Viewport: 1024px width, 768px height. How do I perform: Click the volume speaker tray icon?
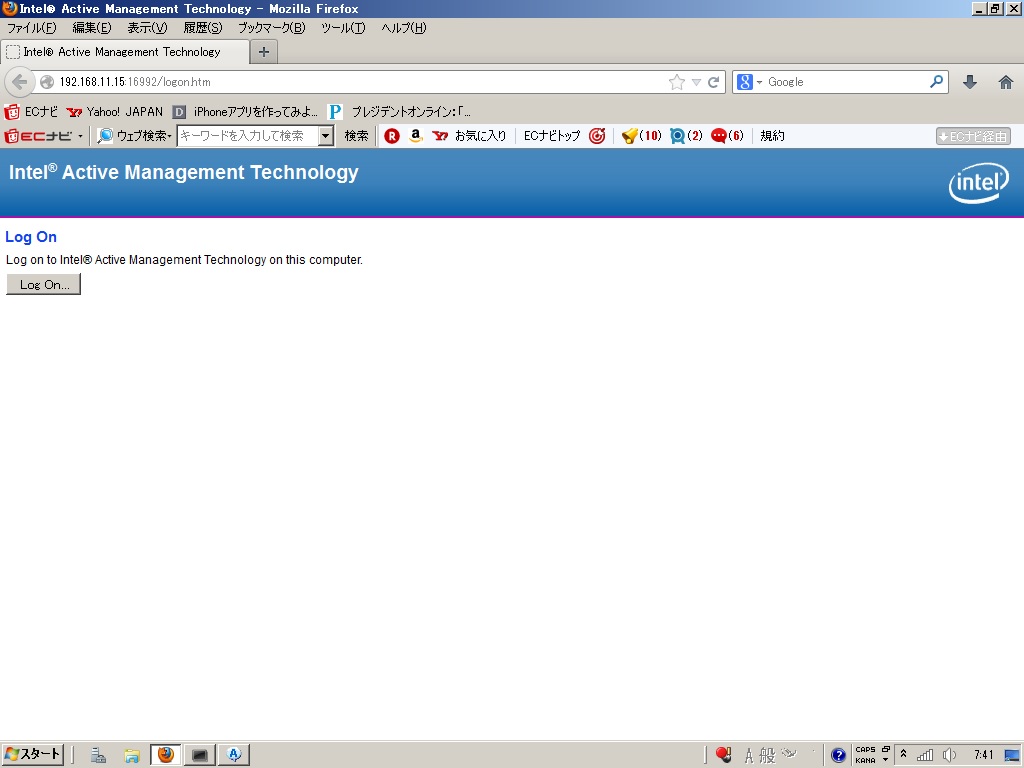pyautogui.click(x=949, y=755)
